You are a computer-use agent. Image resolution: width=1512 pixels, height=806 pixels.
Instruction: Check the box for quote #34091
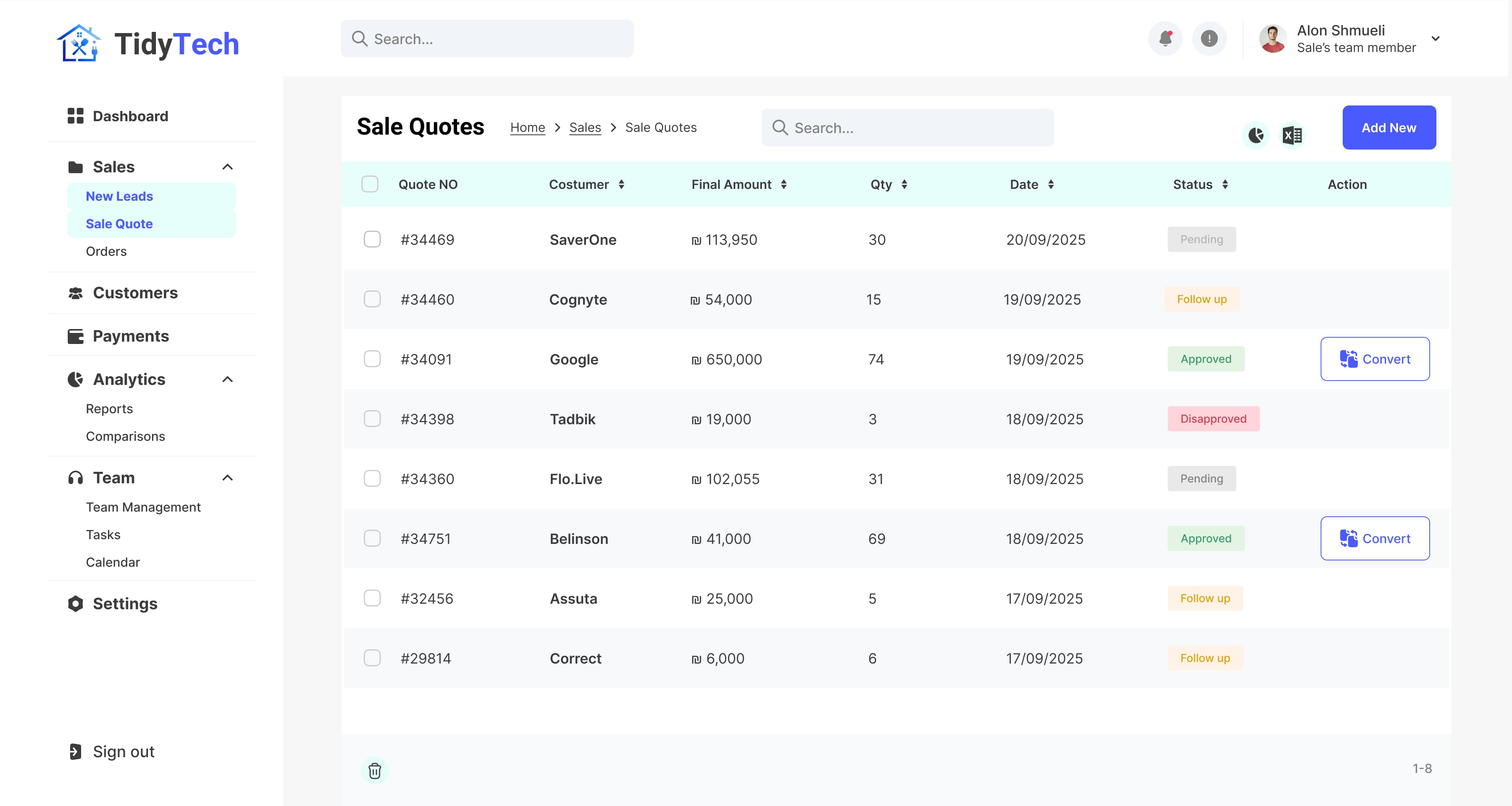(372, 359)
